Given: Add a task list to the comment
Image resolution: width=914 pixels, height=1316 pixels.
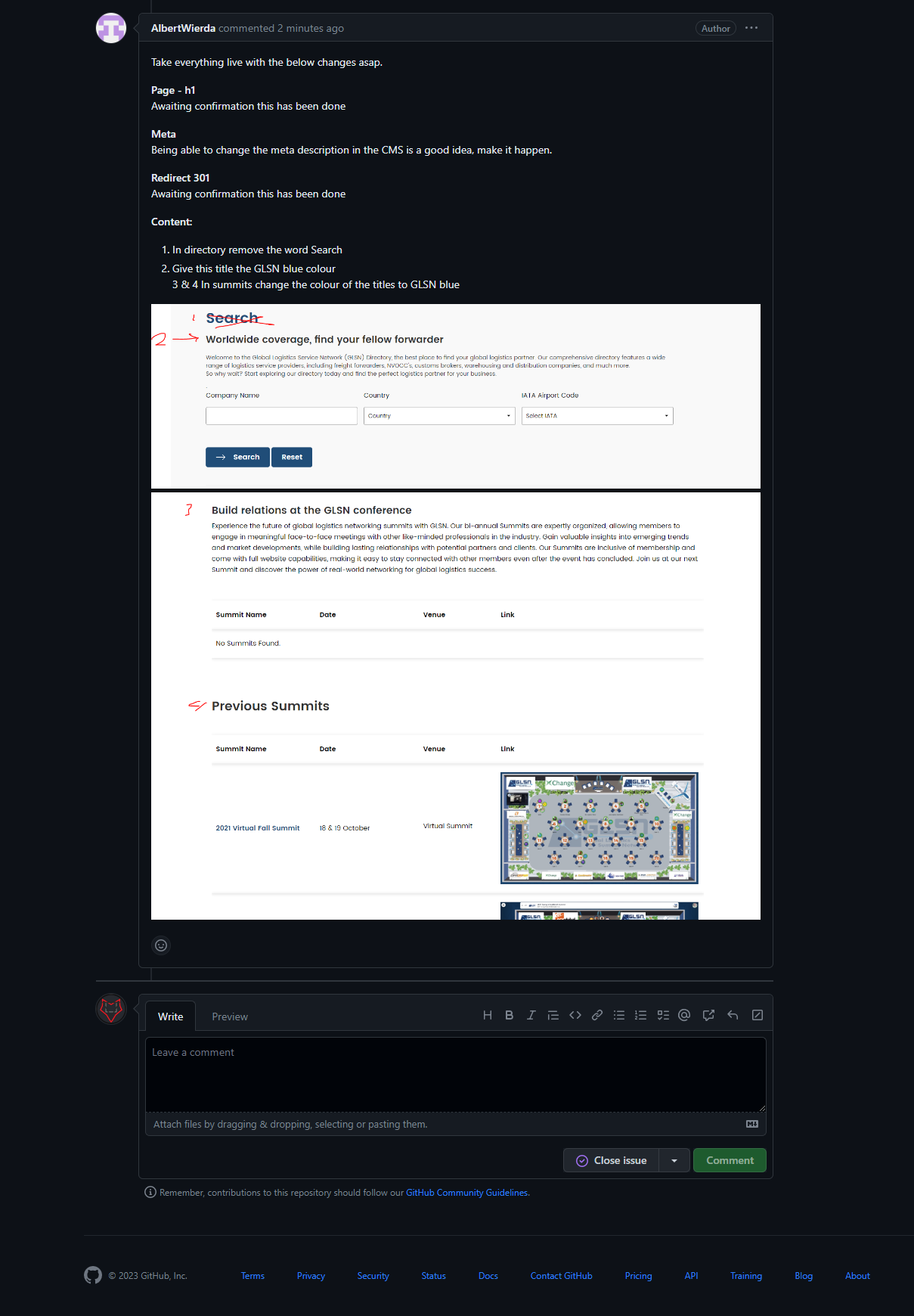Looking at the screenshot, I should point(663,1015).
